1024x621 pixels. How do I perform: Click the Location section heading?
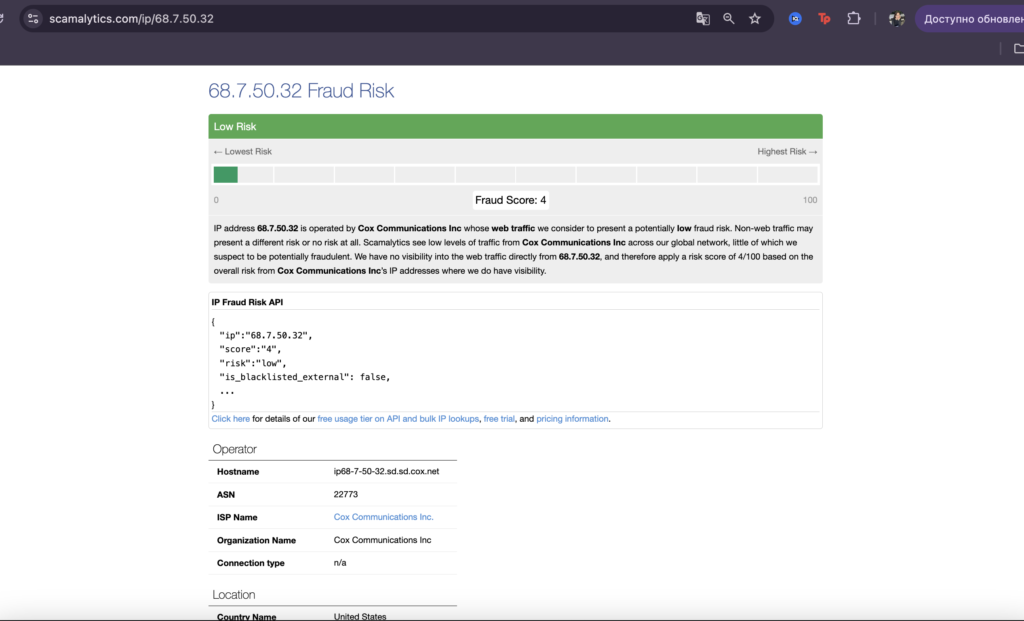pos(234,595)
